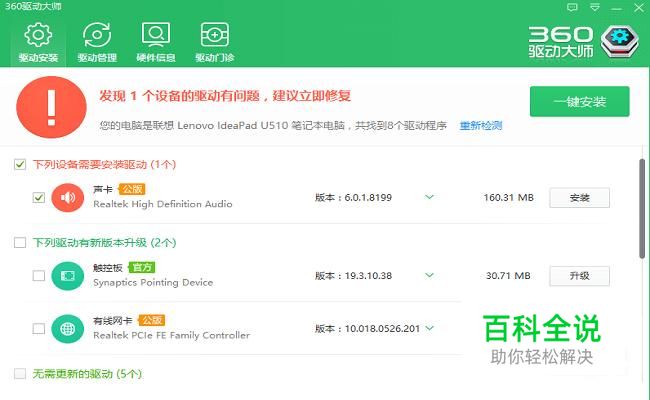The height and width of the screenshot is (400, 650).
Task: Click 安装 button for the sound card
Action: pos(580,198)
